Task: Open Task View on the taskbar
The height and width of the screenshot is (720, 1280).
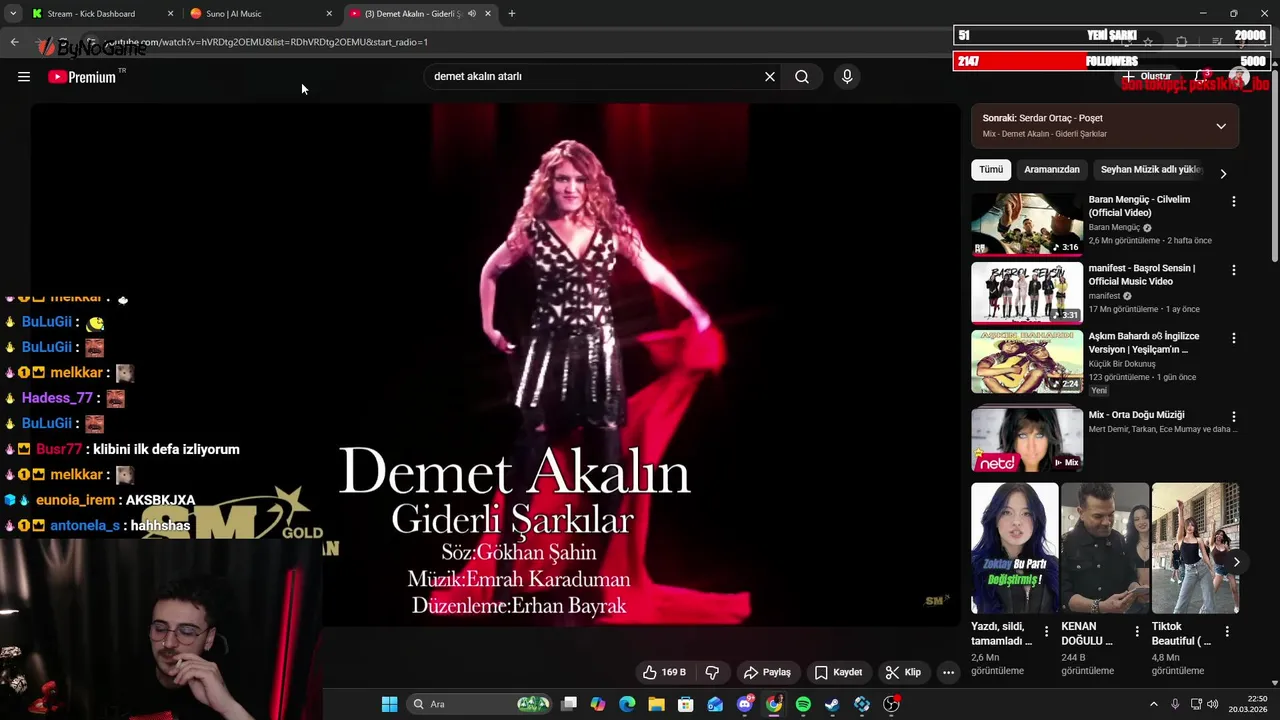Action: [x=569, y=704]
